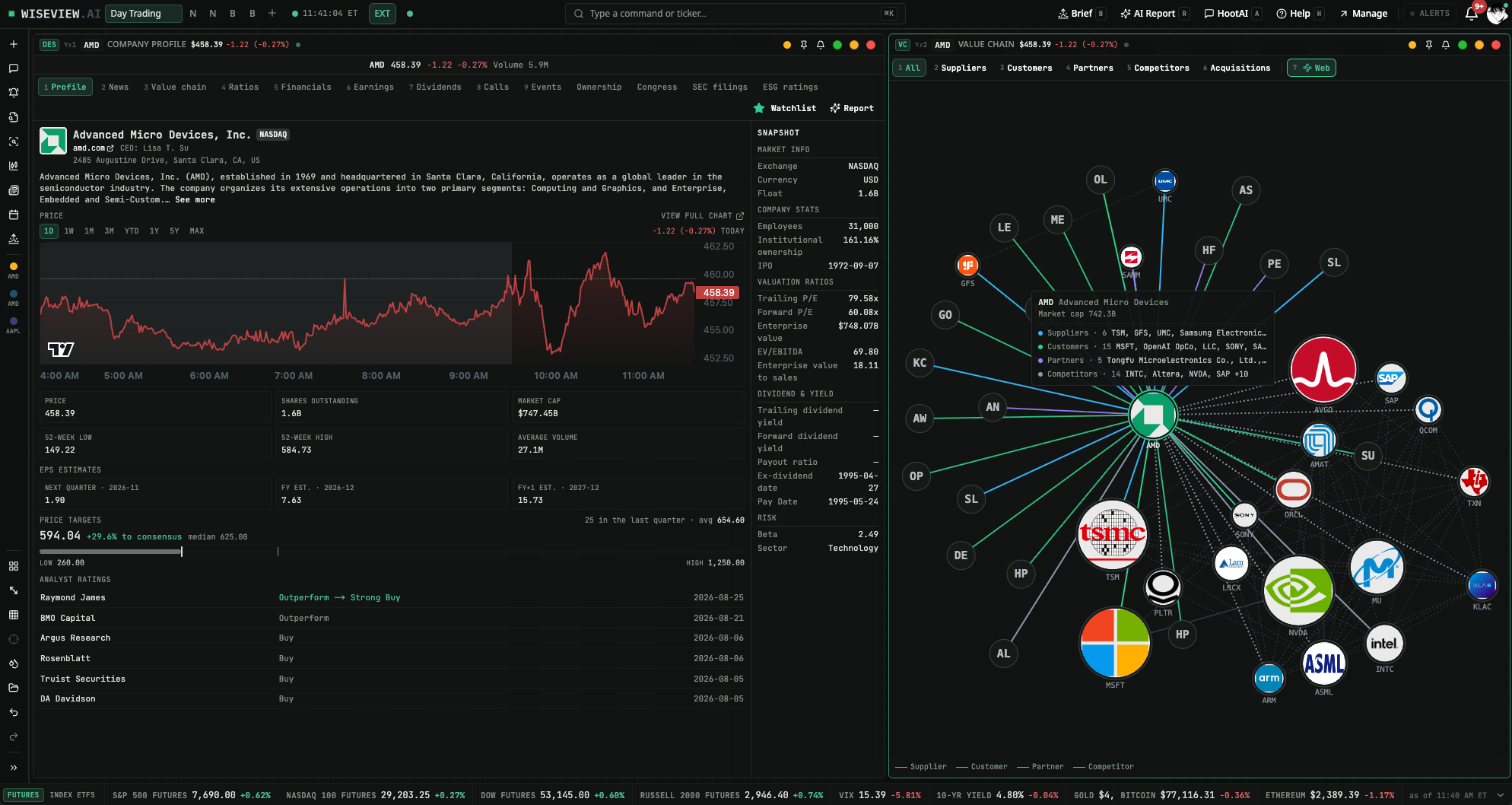Click the price target range marker
The height and width of the screenshot is (805, 1512).
coord(182,552)
